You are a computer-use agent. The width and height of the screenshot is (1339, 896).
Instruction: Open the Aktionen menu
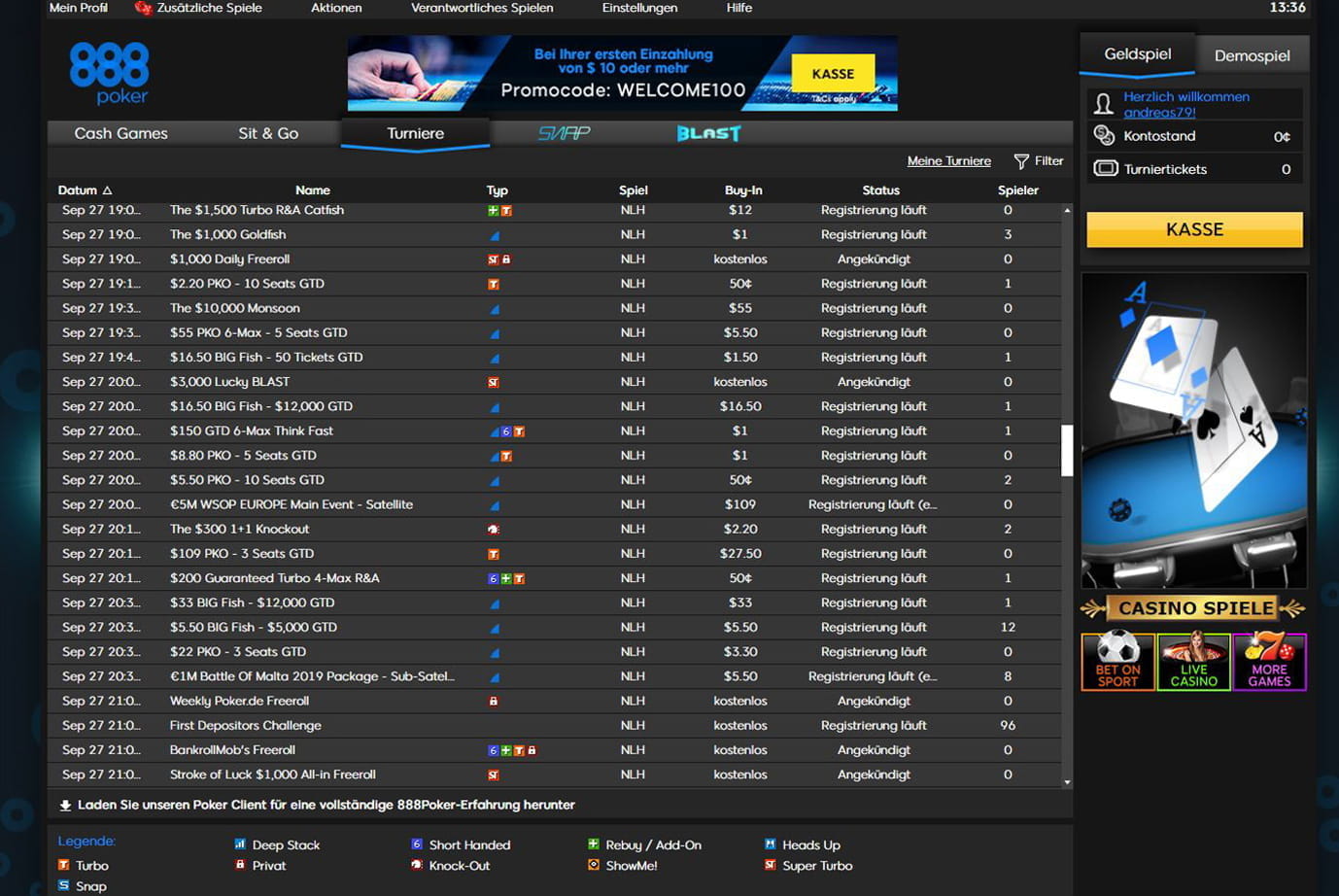pyautogui.click(x=336, y=8)
